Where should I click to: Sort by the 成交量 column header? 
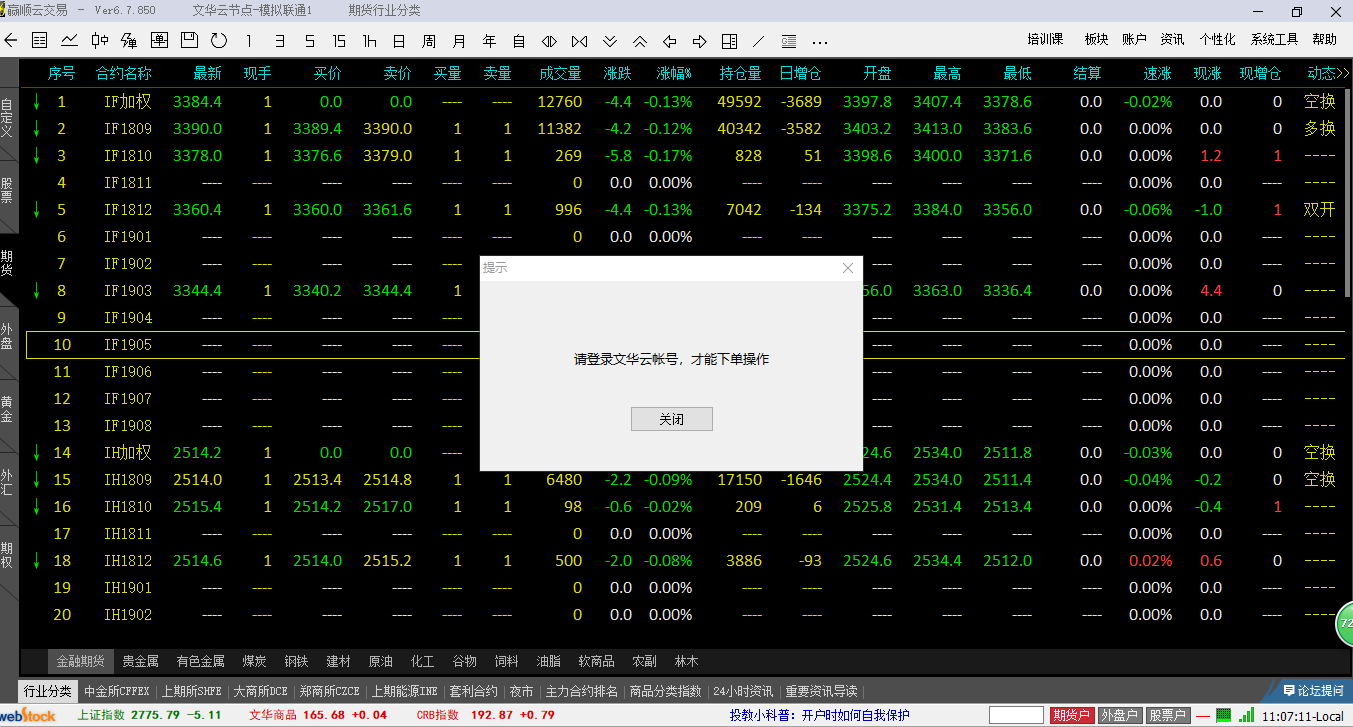tap(560, 73)
